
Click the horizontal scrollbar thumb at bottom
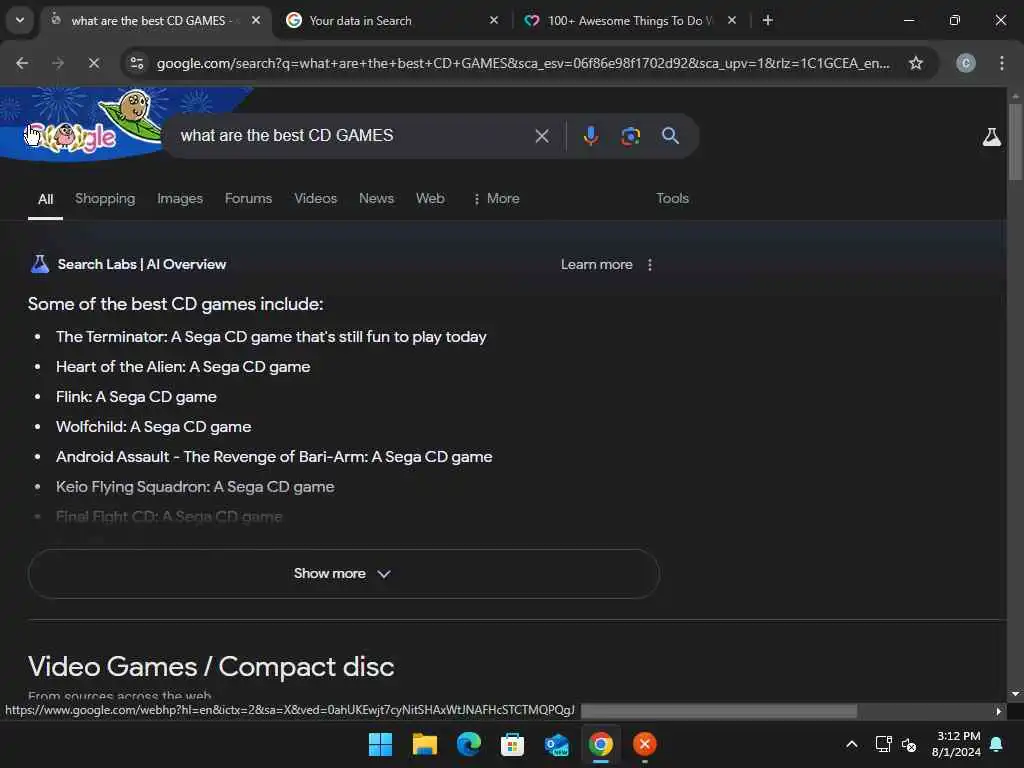pyautogui.click(x=718, y=711)
